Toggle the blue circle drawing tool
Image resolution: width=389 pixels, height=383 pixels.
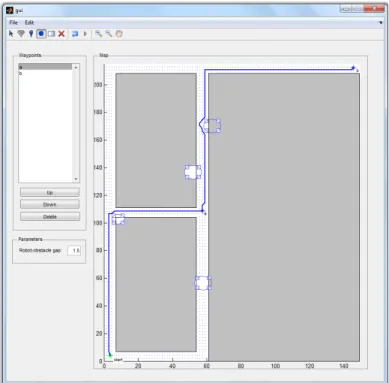click(x=41, y=34)
